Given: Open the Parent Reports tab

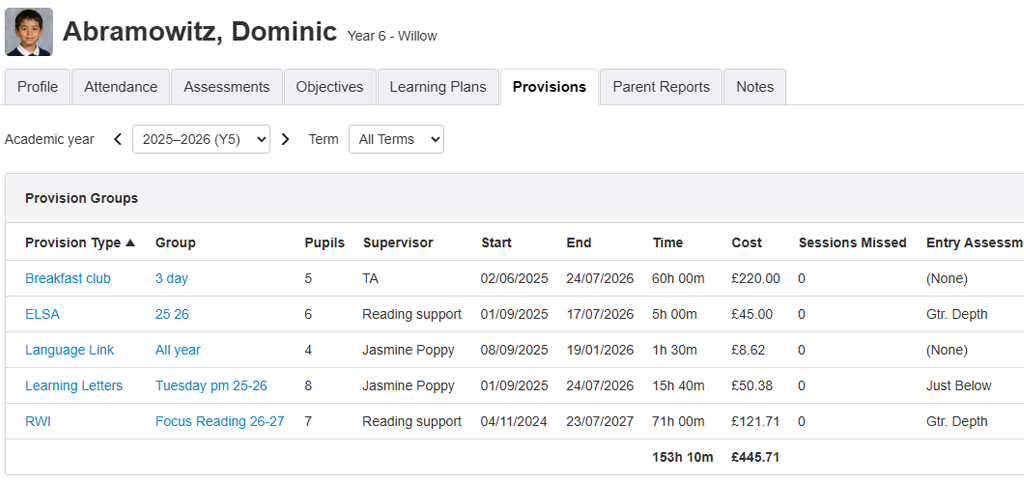Looking at the screenshot, I should click(661, 87).
